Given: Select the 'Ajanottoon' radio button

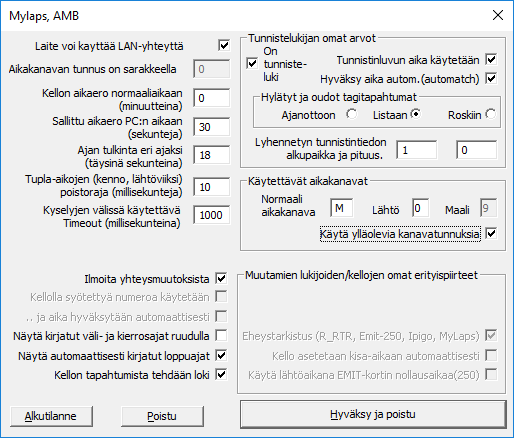Looking at the screenshot, I should (x=351, y=114).
